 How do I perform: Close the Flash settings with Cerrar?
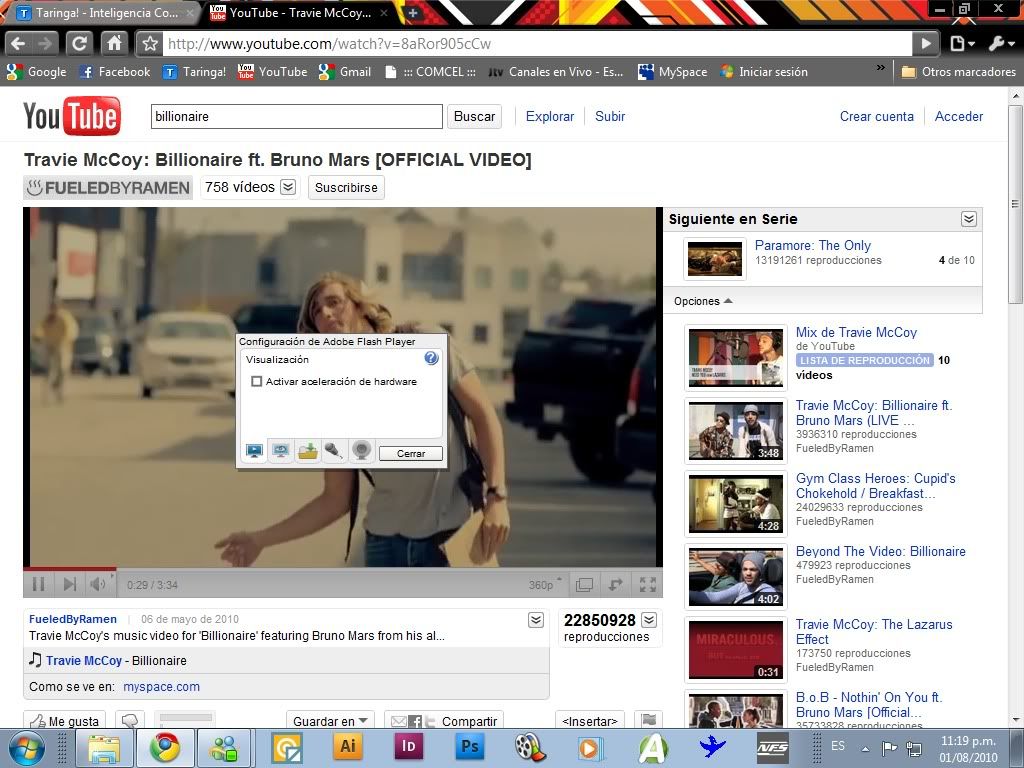click(411, 453)
